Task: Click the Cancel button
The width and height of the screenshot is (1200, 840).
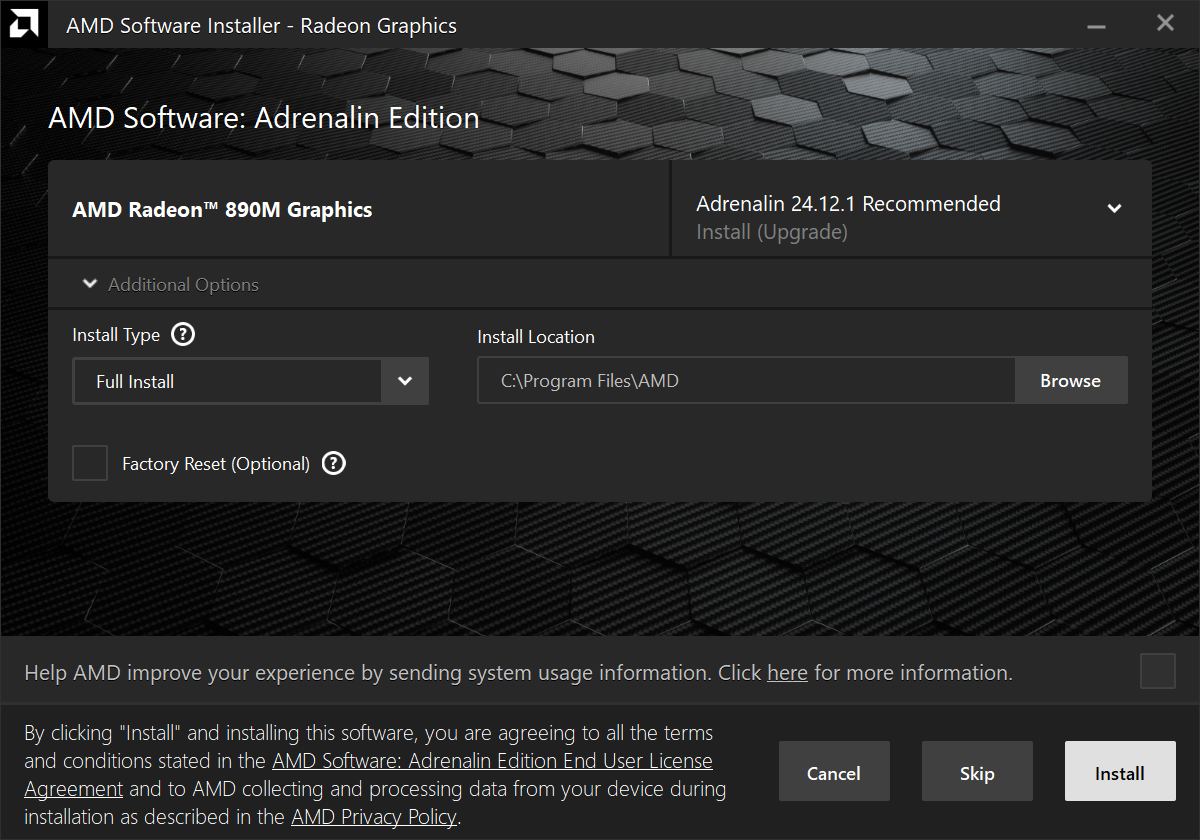Action: click(834, 772)
